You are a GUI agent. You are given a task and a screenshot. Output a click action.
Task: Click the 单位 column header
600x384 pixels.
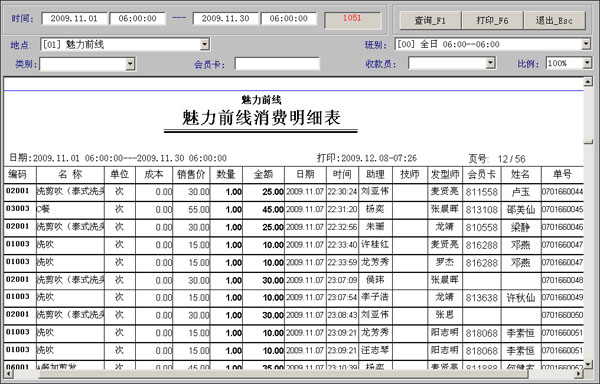coord(120,174)
